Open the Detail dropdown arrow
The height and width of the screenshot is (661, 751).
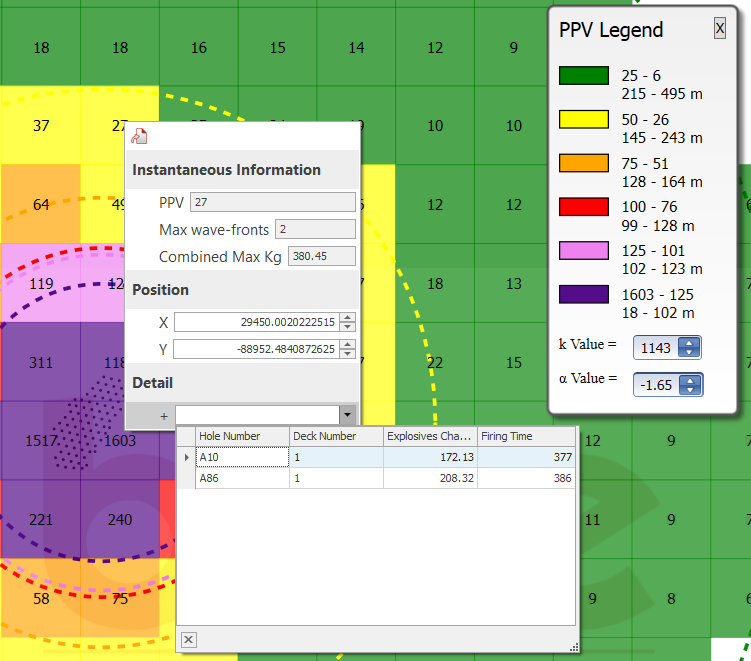347,414
